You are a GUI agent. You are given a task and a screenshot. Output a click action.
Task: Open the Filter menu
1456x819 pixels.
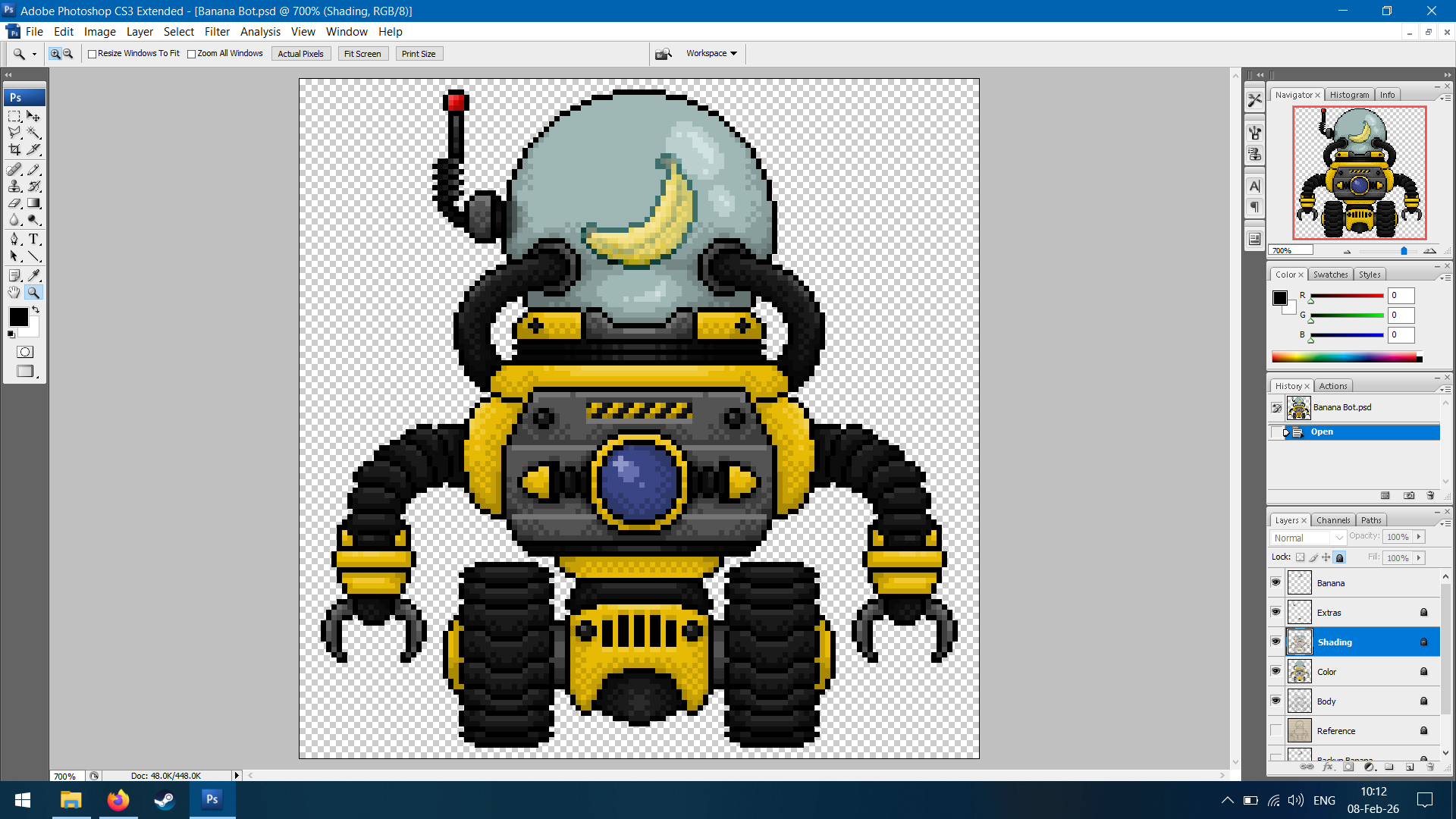click(217, 32)
